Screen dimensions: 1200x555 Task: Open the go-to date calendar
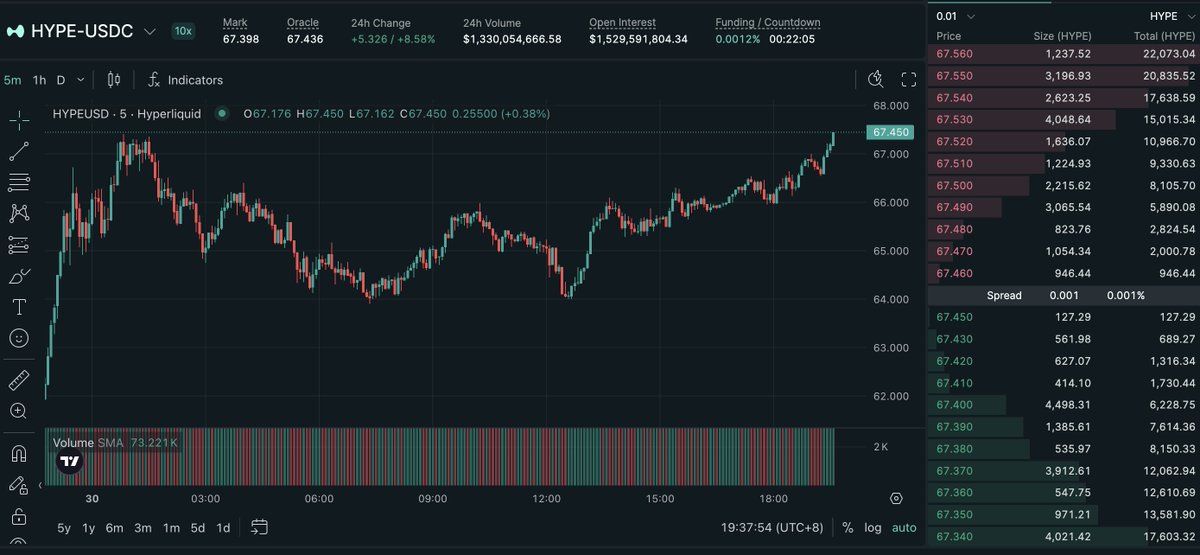260,527
